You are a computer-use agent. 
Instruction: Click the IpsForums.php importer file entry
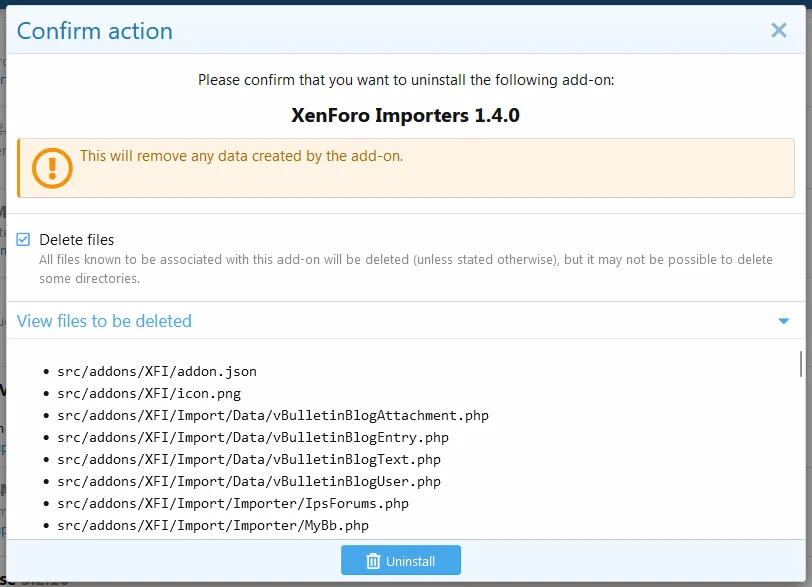[232, 503]
